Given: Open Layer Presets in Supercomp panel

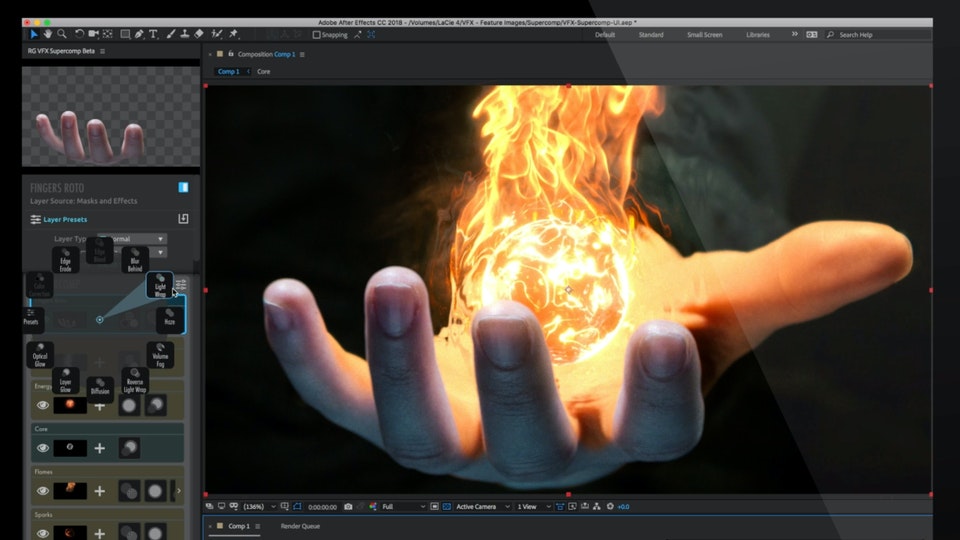Looking at the screenshot, I should [64, 219].
